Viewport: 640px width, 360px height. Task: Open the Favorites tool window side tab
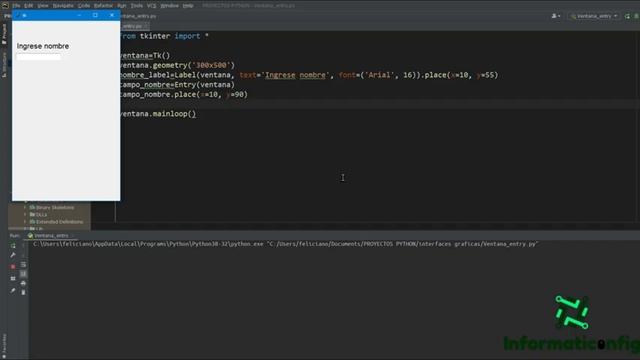click(x=4, y=345)
